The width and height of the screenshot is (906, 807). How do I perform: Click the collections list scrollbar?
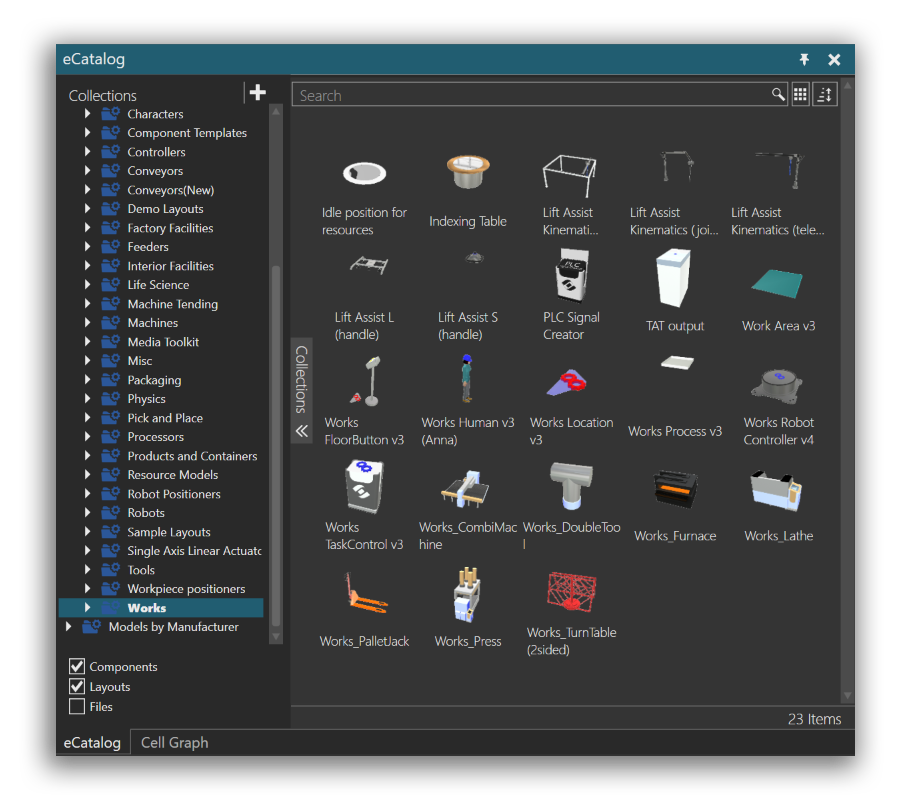pos(276,445)
